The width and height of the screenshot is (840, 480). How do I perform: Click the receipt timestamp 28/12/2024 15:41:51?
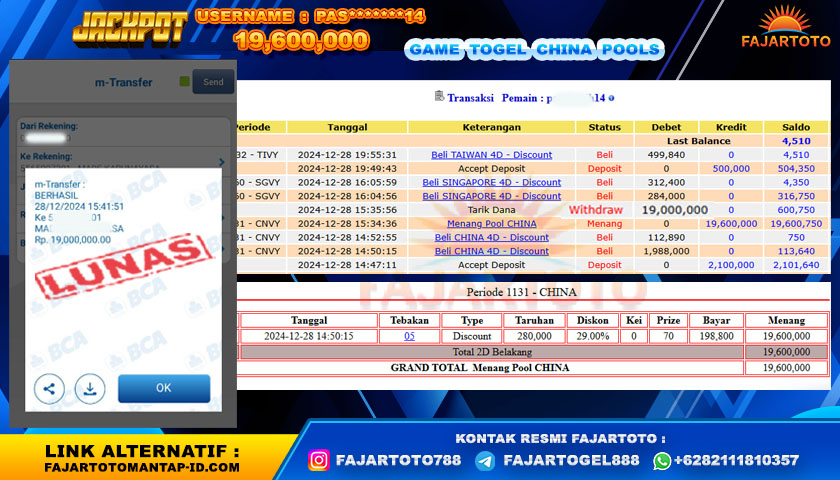(79, 206)
